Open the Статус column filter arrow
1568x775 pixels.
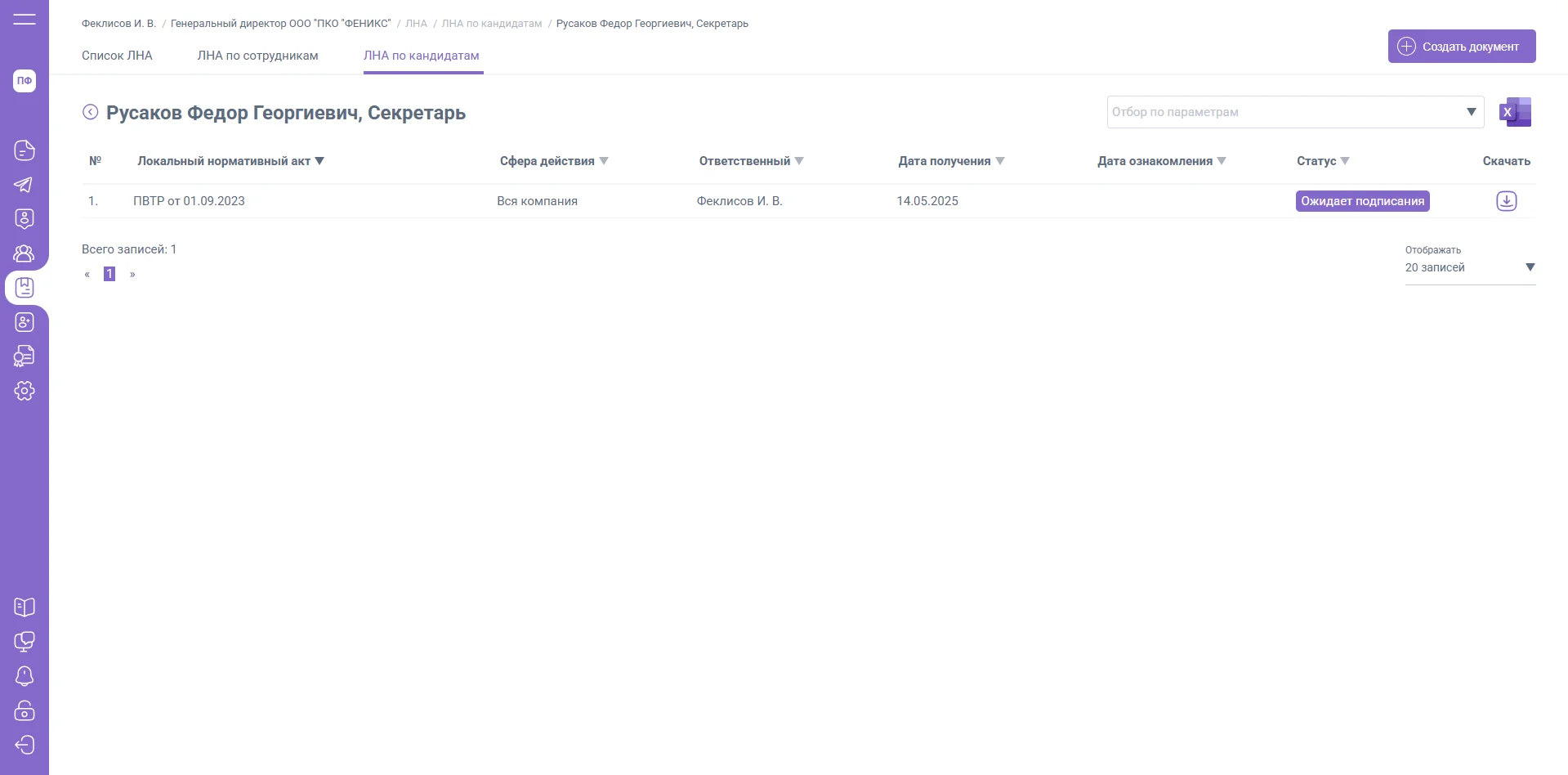point(1345,161)
